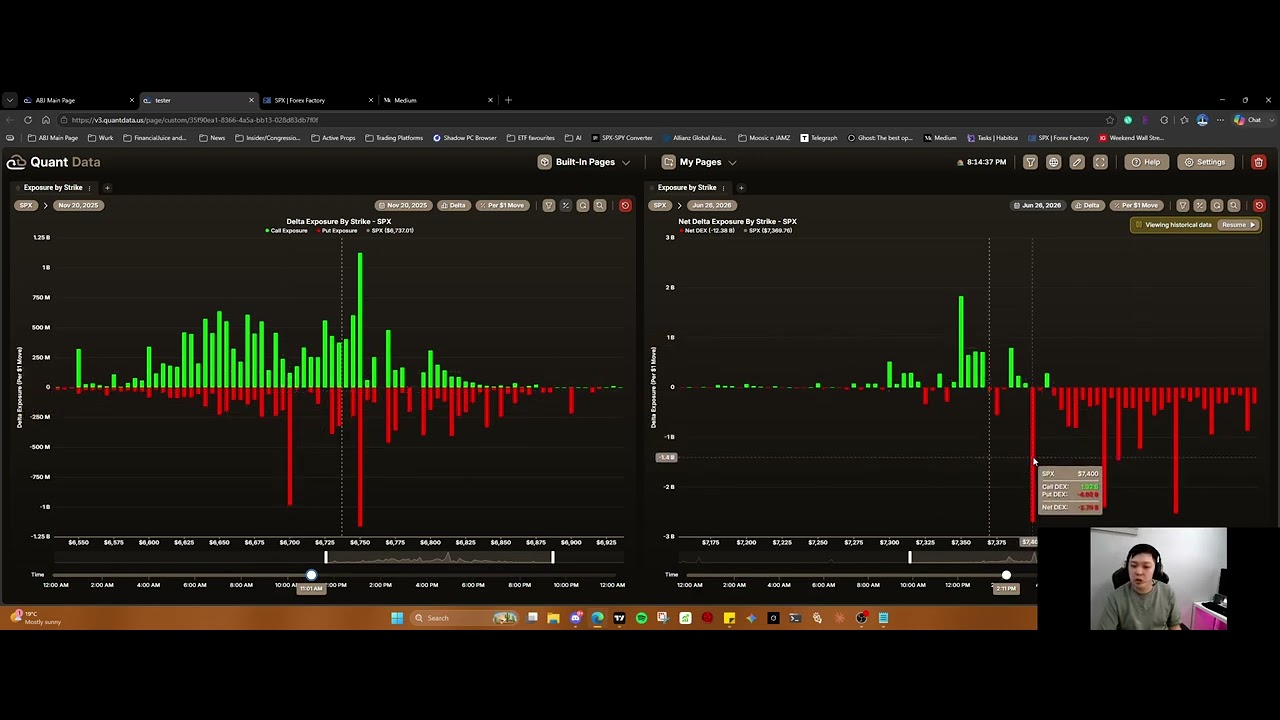Expand Built-In Pages dropdown
Image resolution: width=1280 pixels, height=720 pixels.
(585, 162)
